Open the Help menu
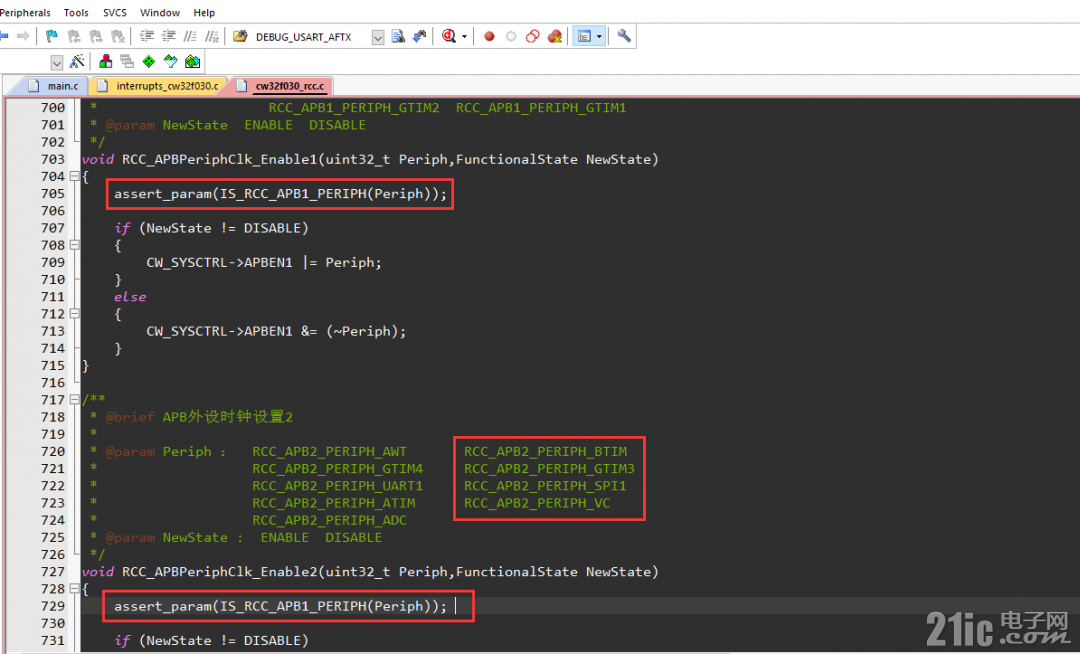This screenshot has height=654, width=1080. pos(204,12)
